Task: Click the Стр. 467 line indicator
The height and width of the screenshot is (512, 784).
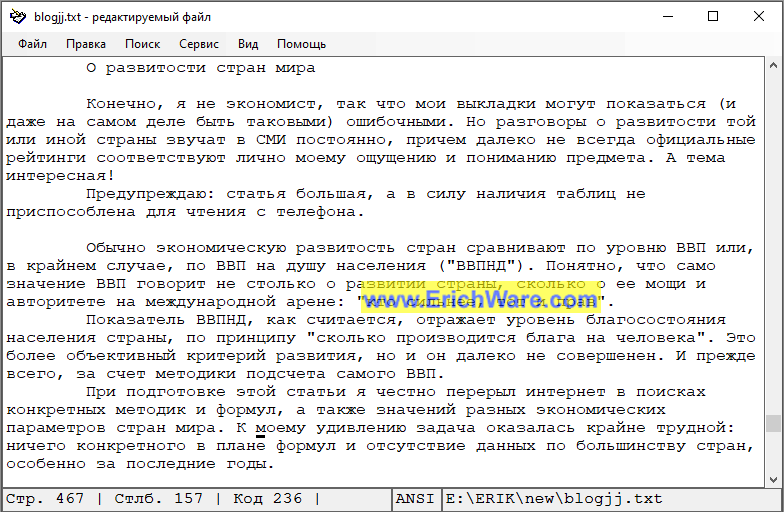Action: (x=46, y=499)
